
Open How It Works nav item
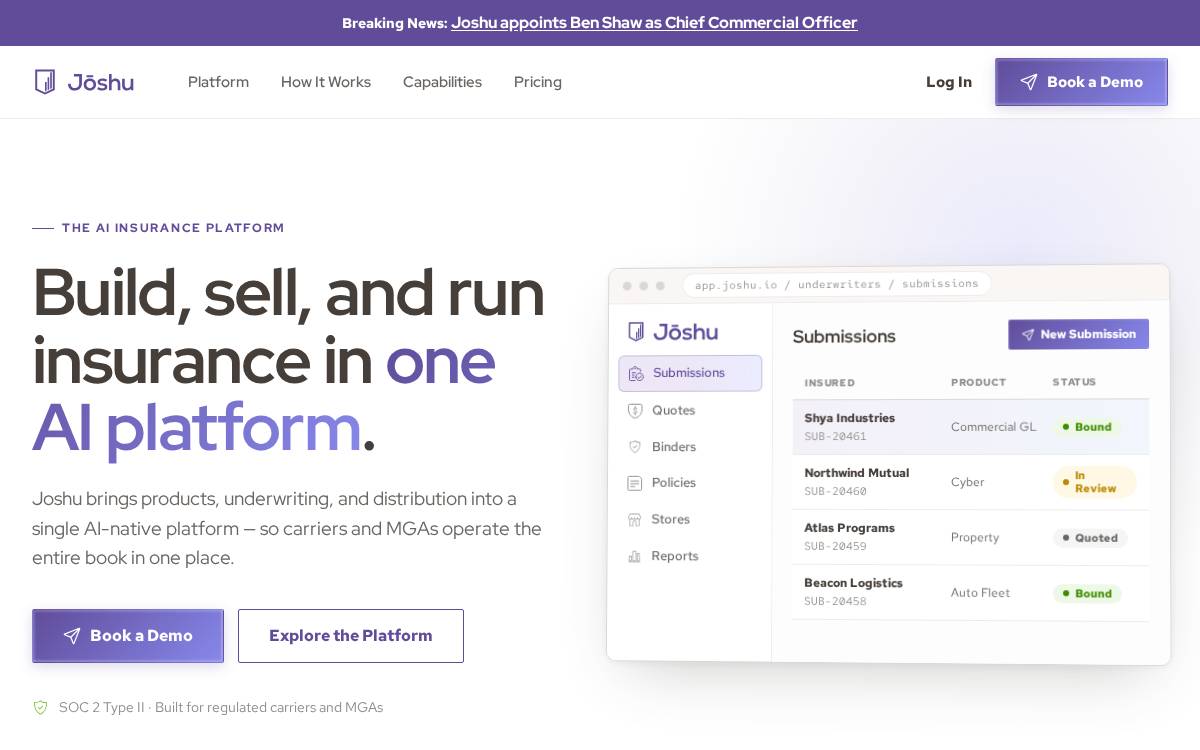pos(326,82)
